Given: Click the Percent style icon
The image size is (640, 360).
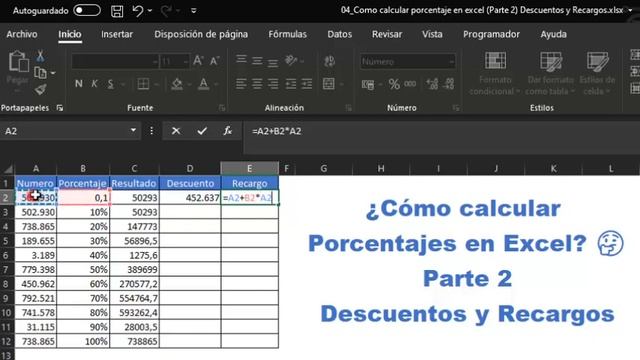Looking at the screenshot, I should pos(394,84).
